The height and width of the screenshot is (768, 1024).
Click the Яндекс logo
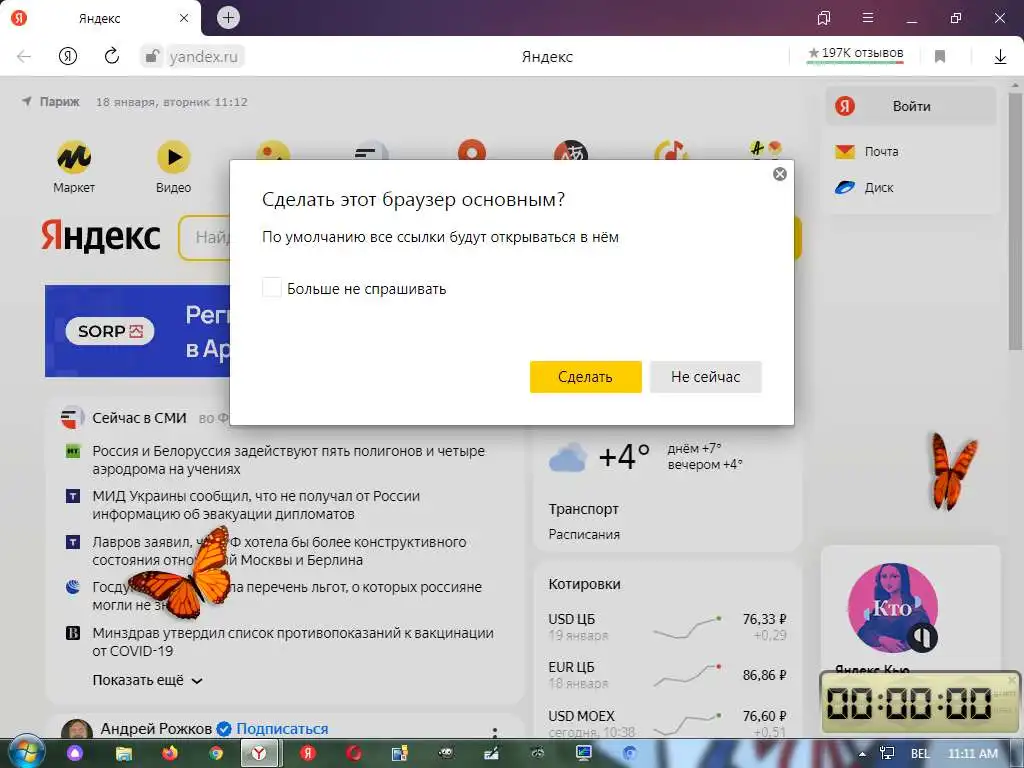pos(101,236)
